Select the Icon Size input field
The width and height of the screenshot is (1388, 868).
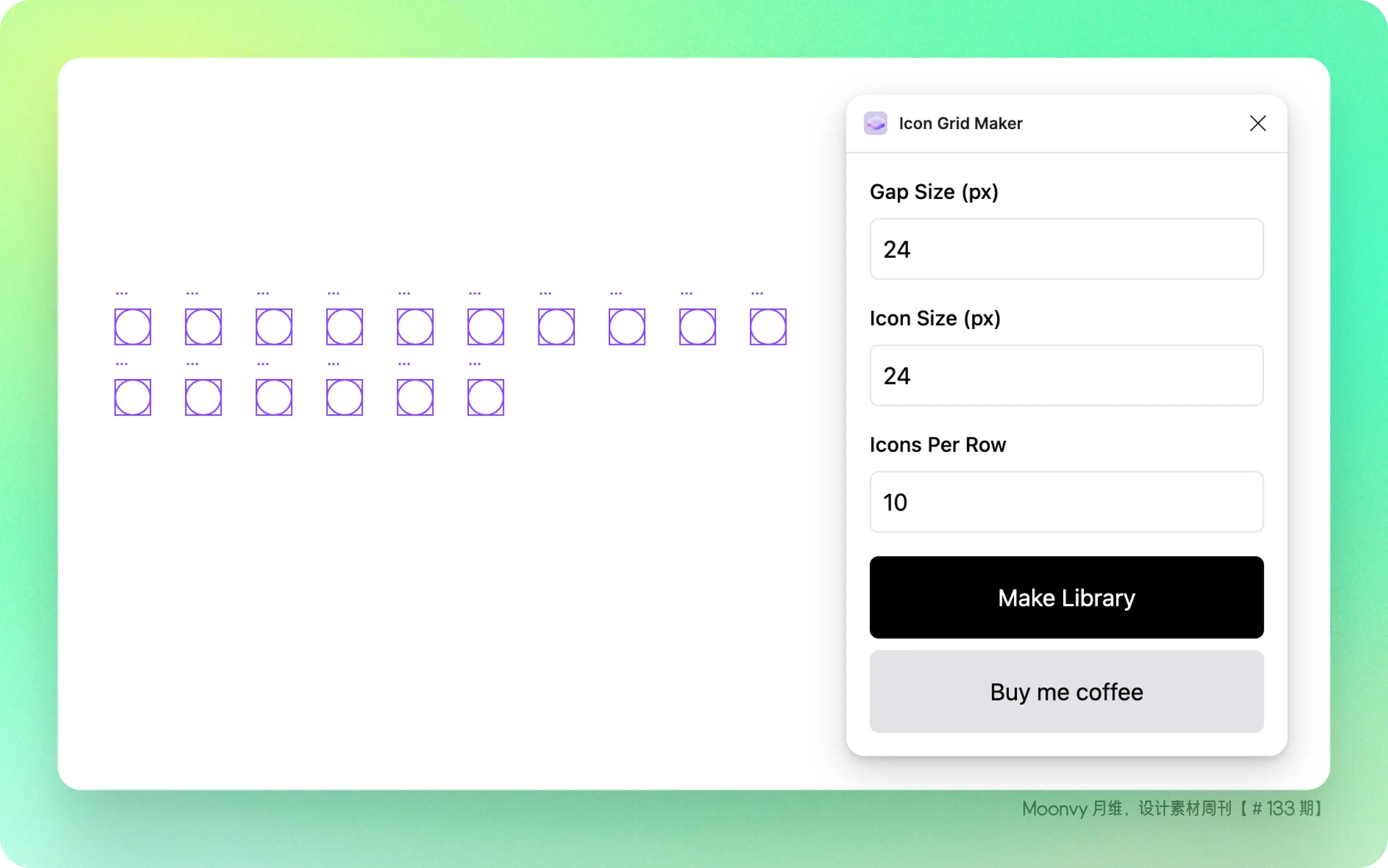point(1065,375)
